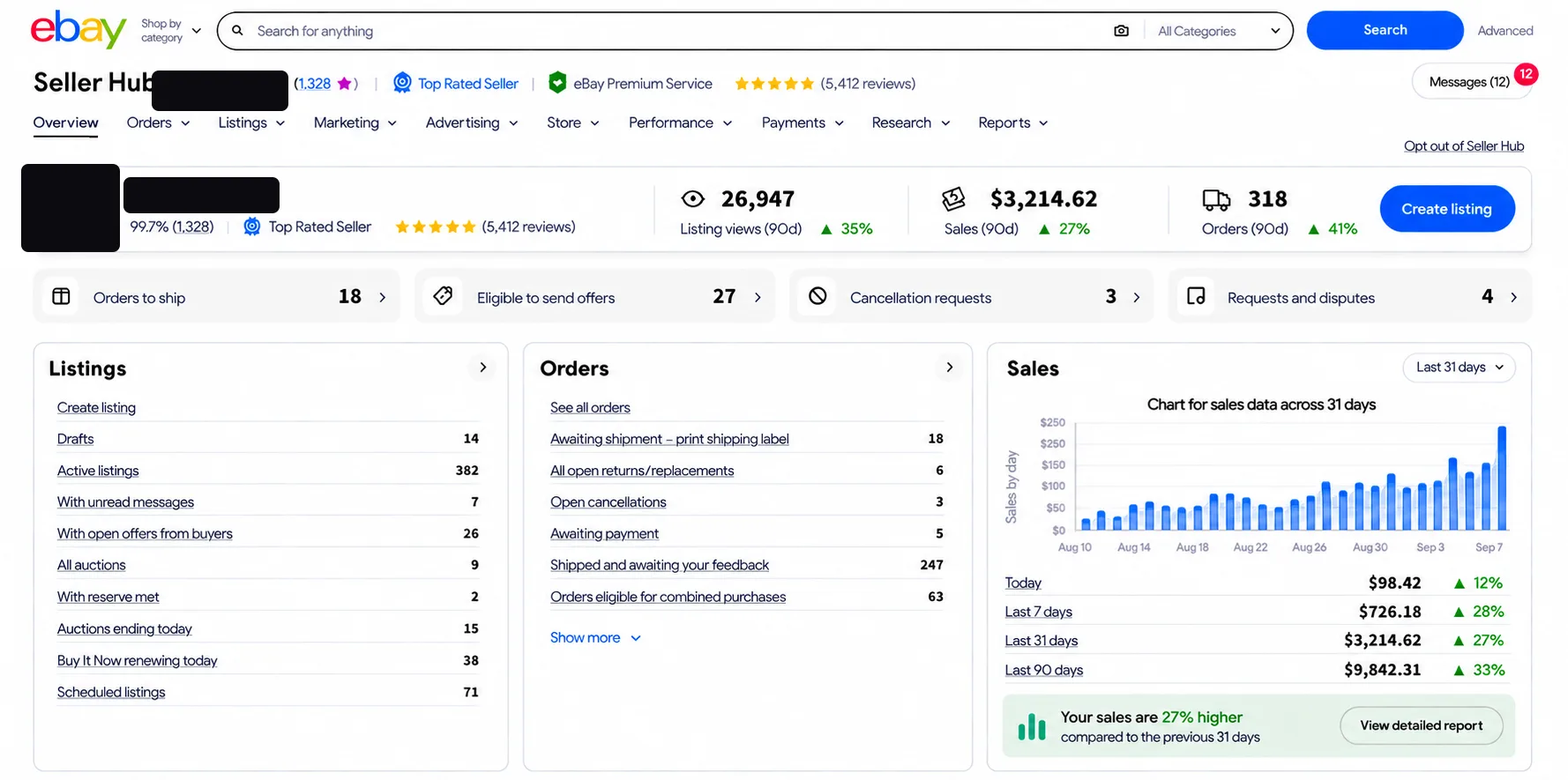Screen dimensions: 1568x780
Task: Open With unread messages link
Action: click(125, 502)
